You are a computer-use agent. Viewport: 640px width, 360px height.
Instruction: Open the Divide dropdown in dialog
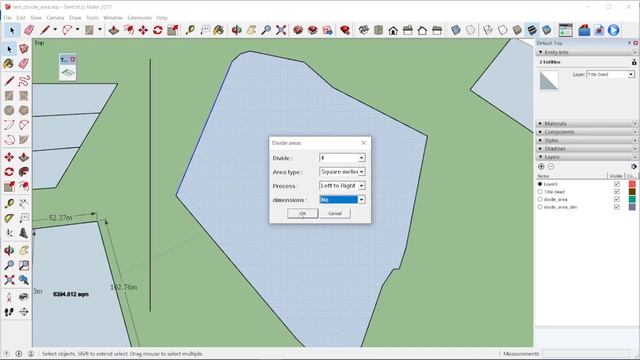tap(361, 158)
